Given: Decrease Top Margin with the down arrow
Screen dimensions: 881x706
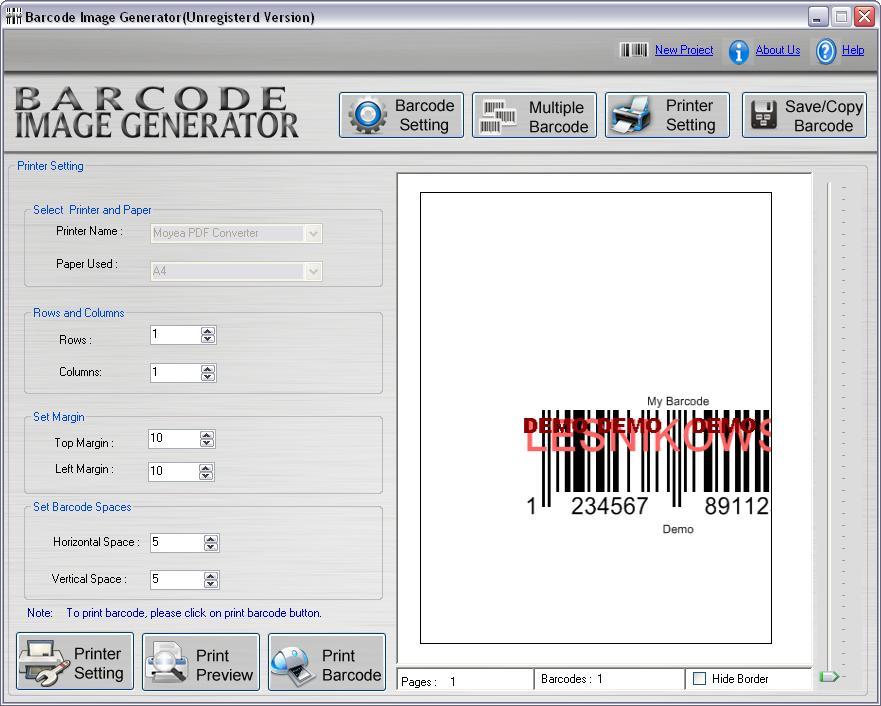Looking at the screenshot, I should (208, 443).
